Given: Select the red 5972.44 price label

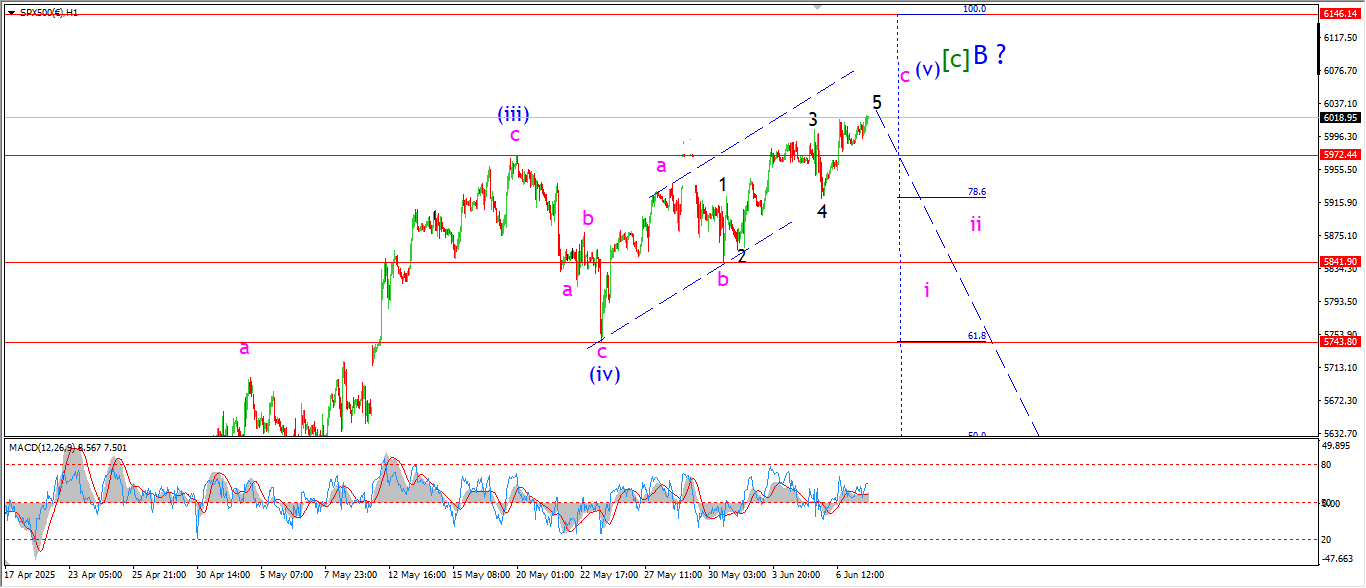Looking at the screenshot, I should click(x=1338, y=155).
